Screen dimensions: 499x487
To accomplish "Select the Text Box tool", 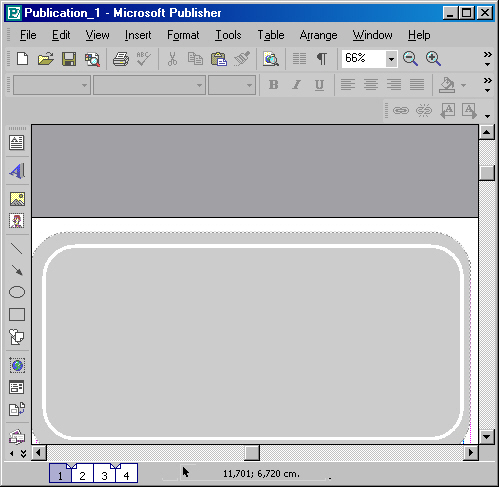I will (x=17, y=143).
